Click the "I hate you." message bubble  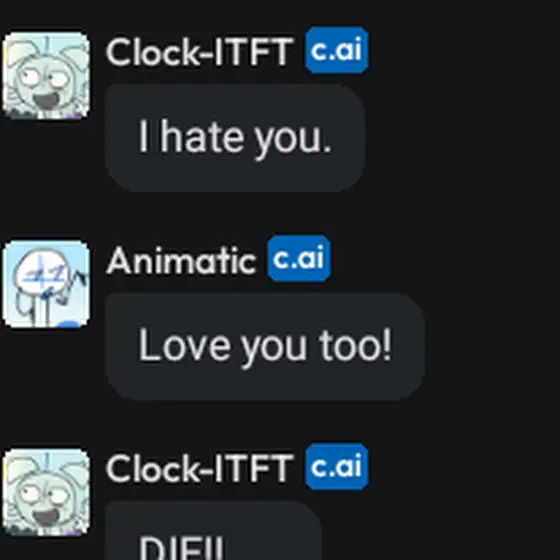point(235,138)
